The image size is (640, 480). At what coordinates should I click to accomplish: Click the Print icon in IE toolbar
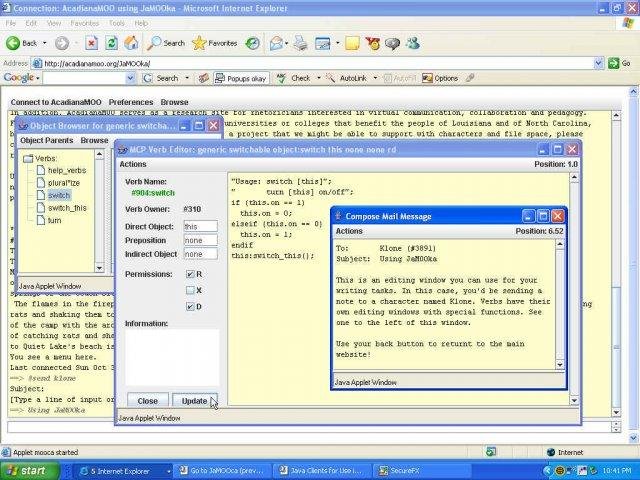click(301, 43)
